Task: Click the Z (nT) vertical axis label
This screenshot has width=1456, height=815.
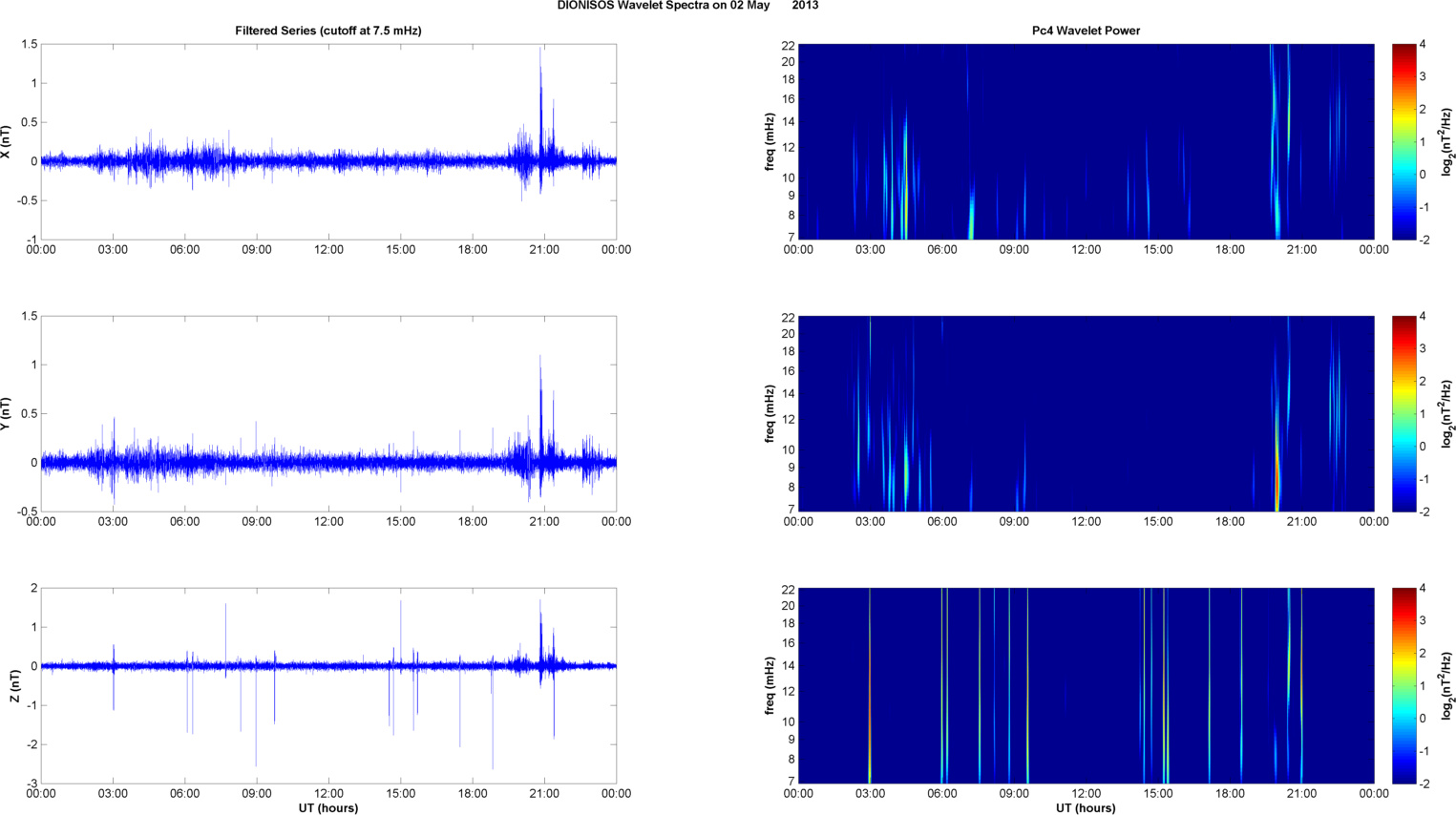Action: point(14,685)
